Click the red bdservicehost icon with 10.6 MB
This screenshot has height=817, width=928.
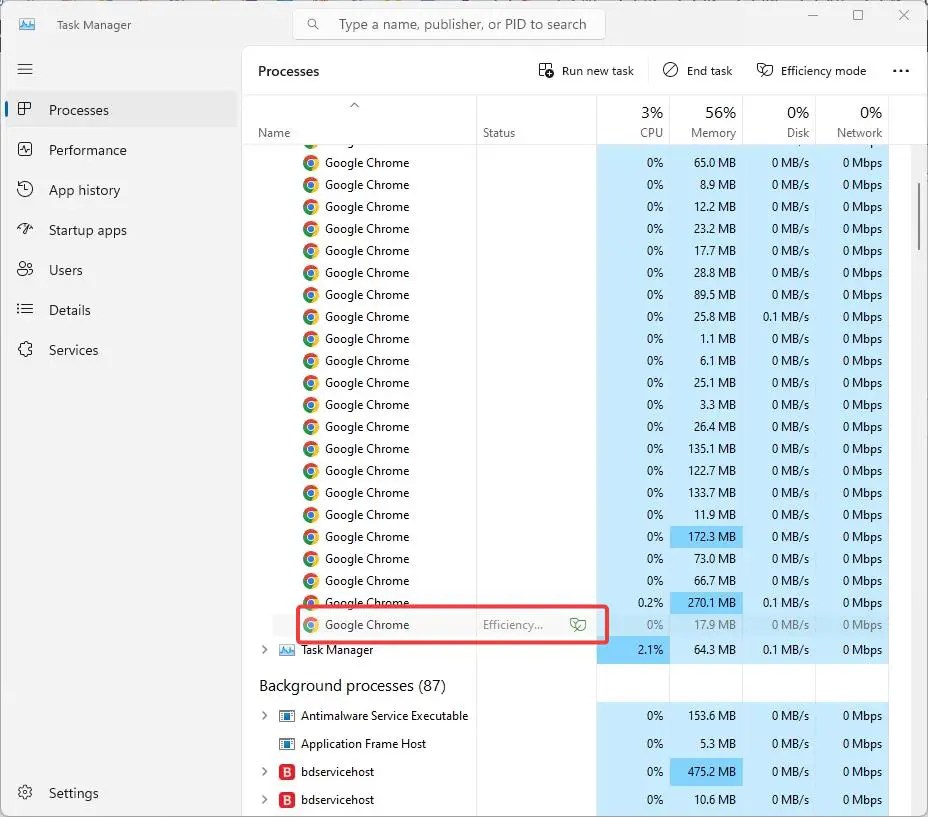287,800
